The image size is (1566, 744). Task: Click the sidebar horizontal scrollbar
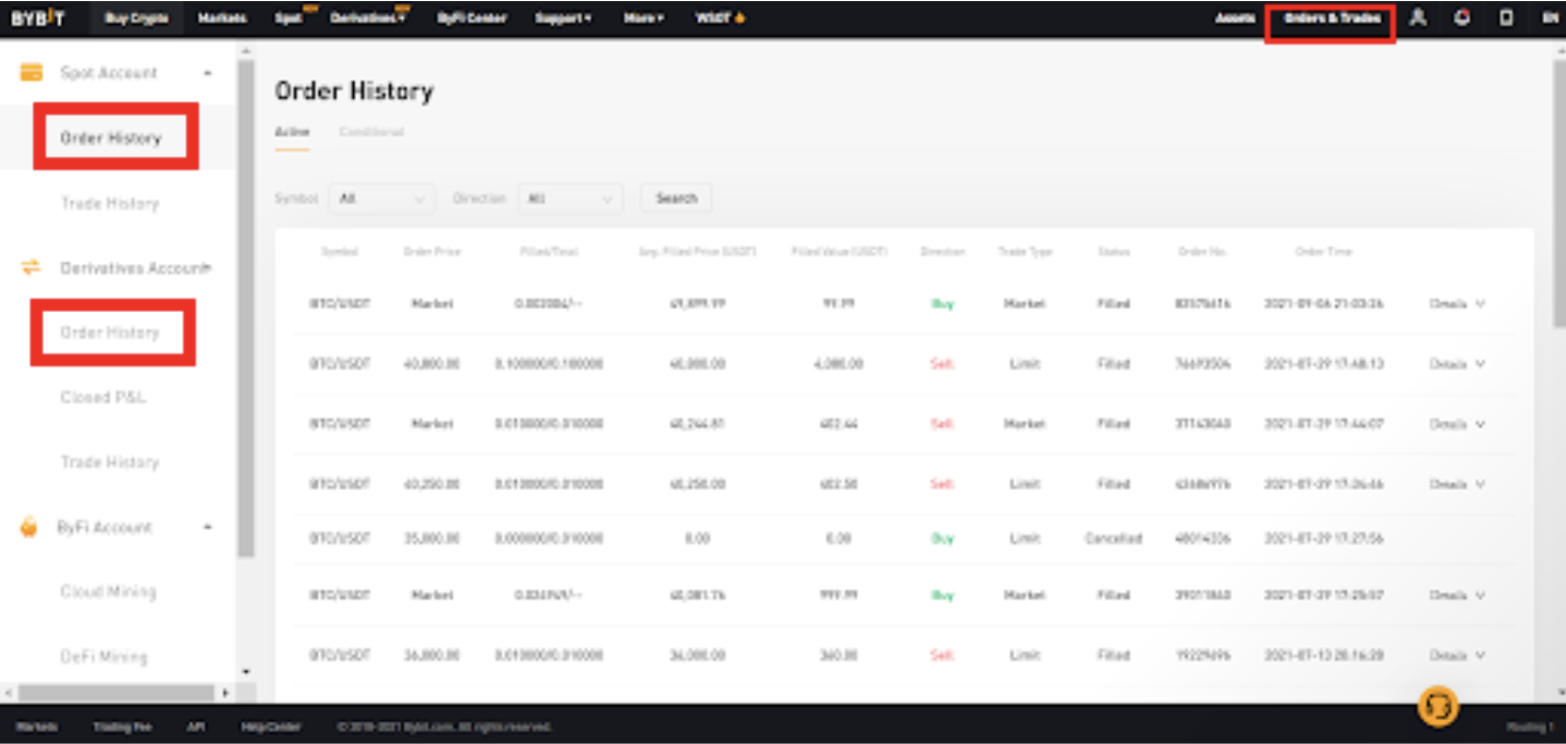[x=116, y=692]
